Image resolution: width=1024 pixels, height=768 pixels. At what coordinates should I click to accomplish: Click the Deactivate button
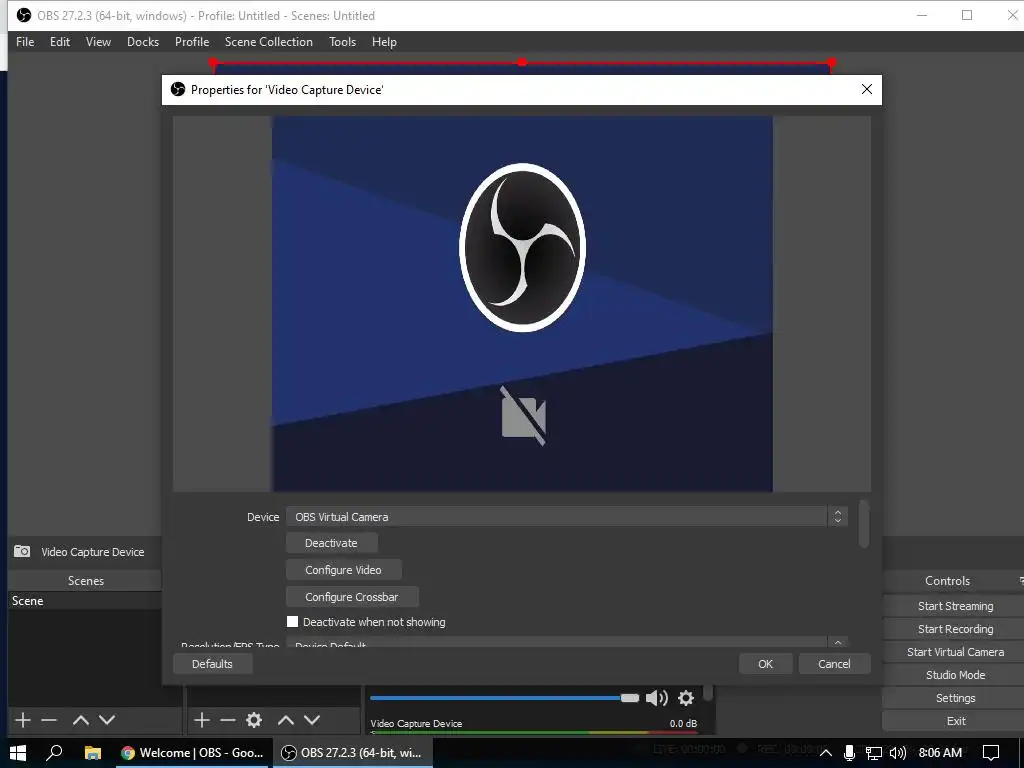[x=332, y=543]
